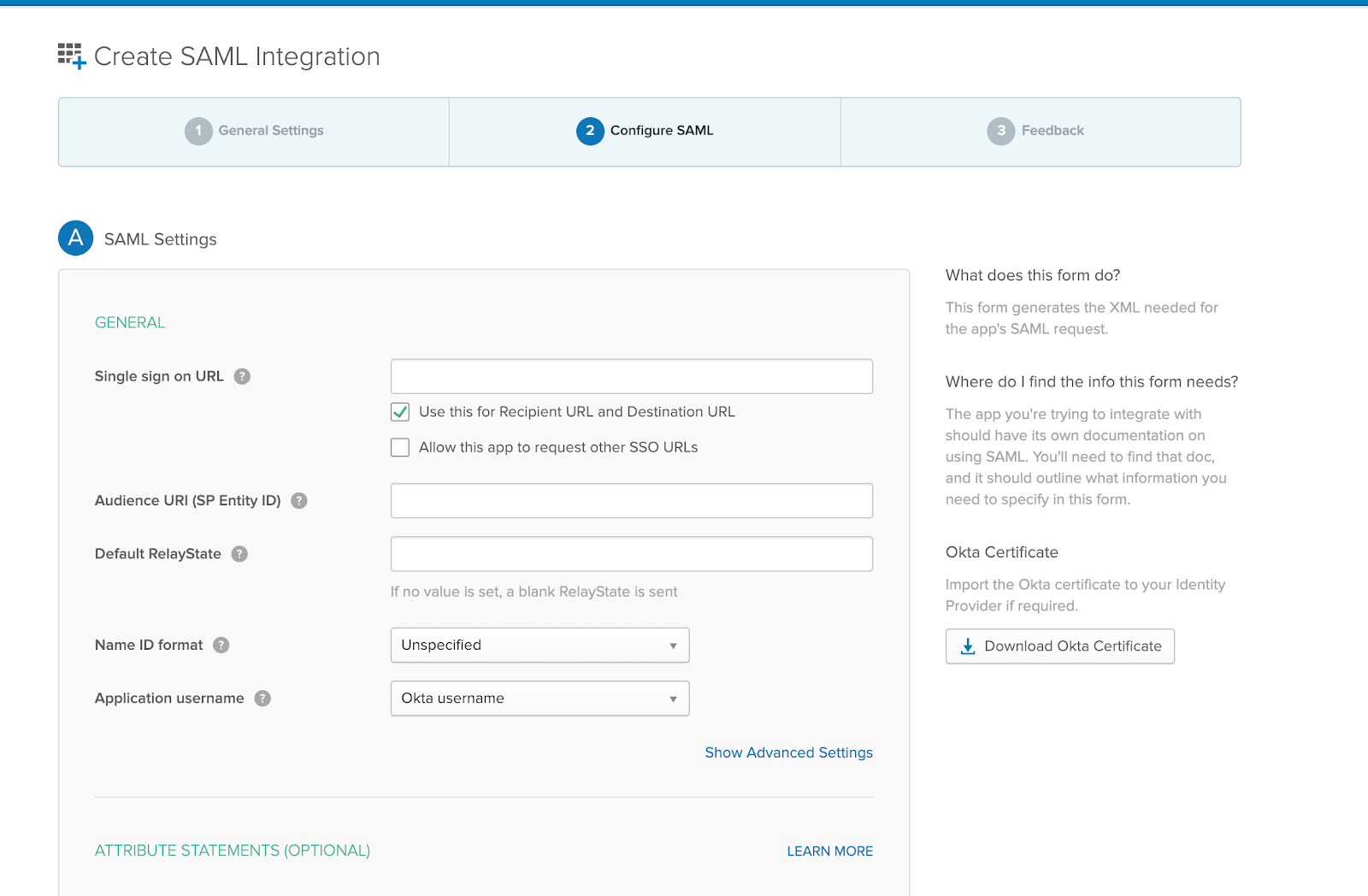The height and width of the screenshot is (896, 1368).
Task: Click the step 3 number circle
Action: (x=1000, y=131)
